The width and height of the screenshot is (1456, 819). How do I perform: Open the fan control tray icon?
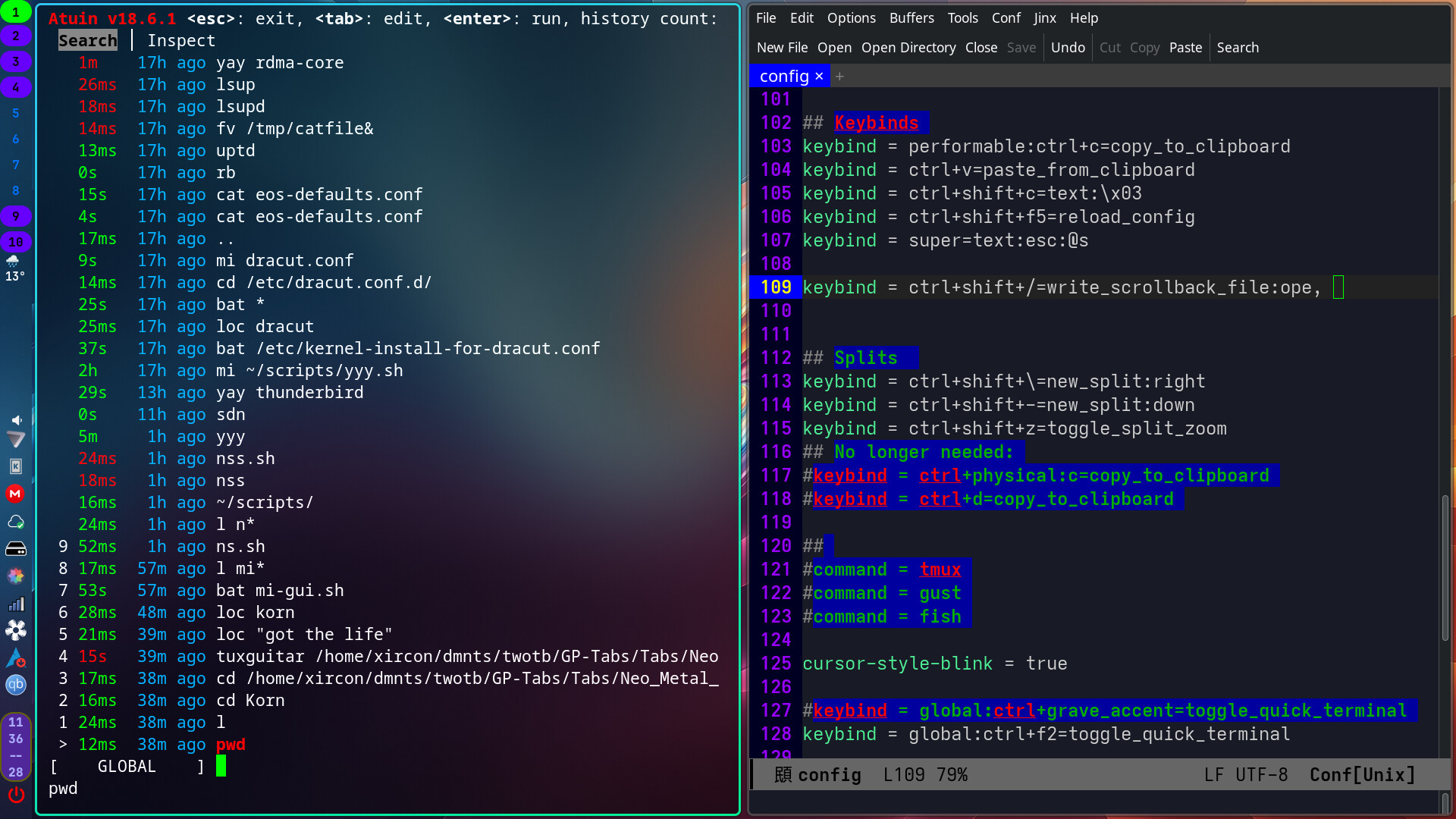(16, 630)
